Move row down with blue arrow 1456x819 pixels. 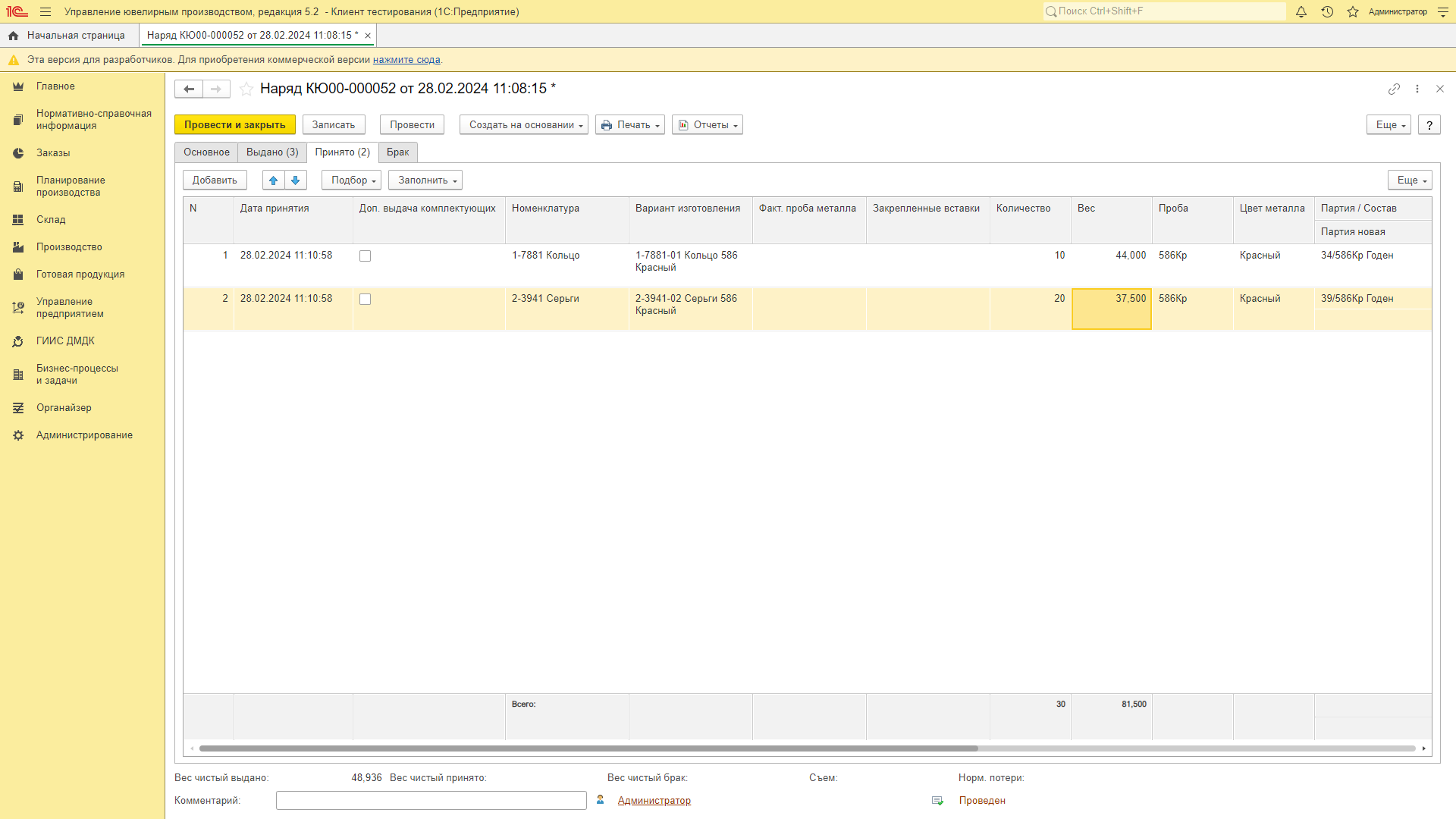point(296,180)
